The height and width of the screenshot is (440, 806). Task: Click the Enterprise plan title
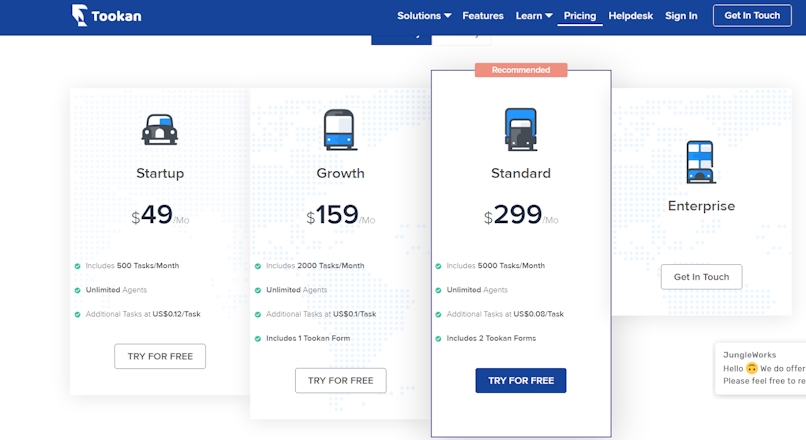click(x=701, y=206)
